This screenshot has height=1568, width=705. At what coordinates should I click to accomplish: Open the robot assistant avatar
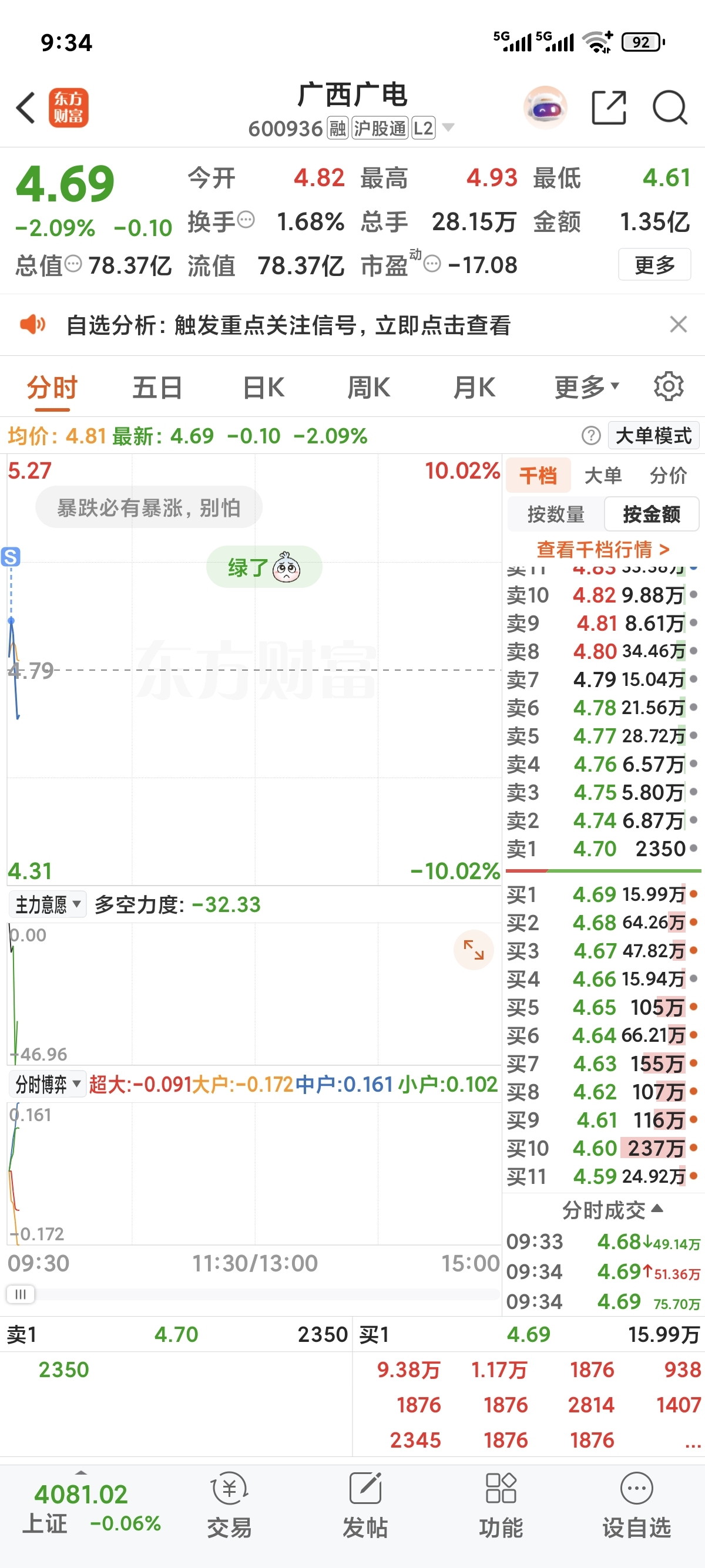(x=545, y=107)
